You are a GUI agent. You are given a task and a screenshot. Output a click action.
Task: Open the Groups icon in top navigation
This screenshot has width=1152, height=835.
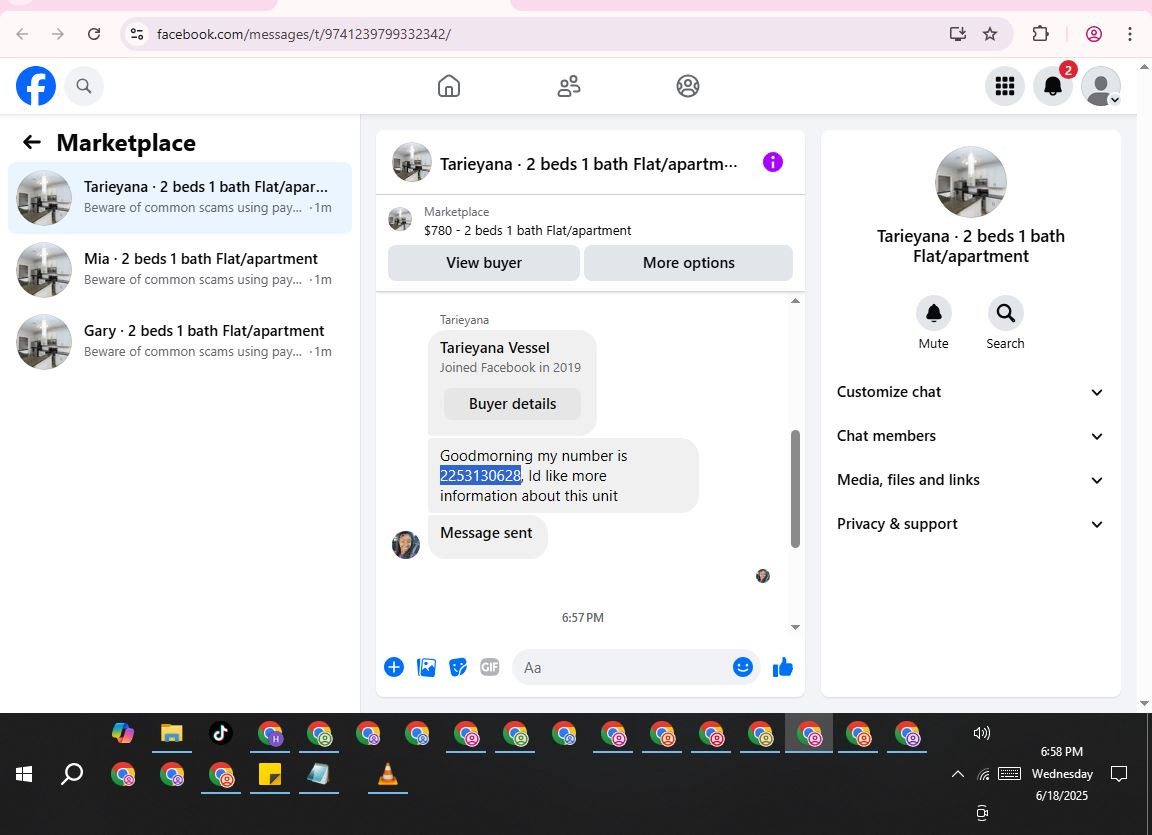tap(688, 86)
